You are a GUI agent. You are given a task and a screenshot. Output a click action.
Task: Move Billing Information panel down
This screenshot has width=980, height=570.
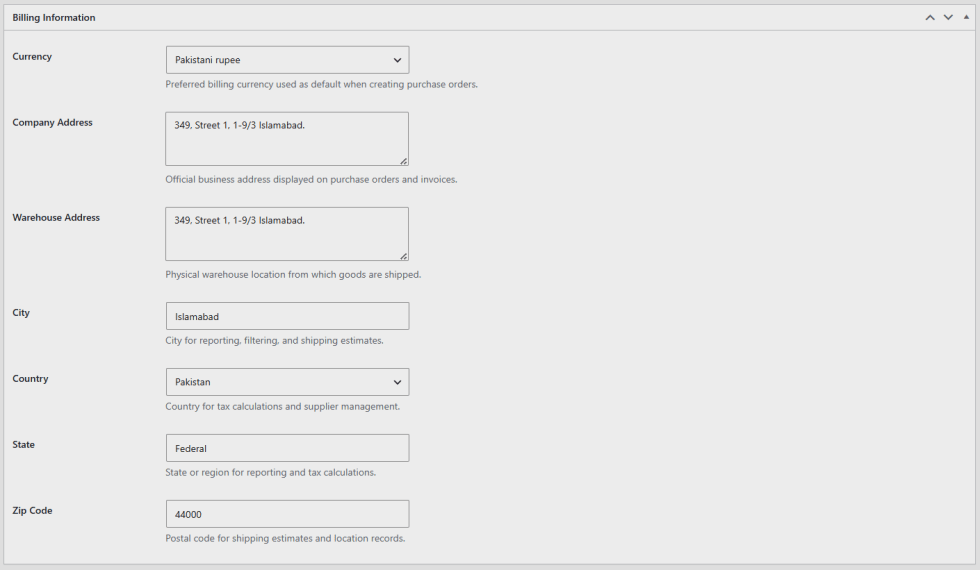point(948,18)
